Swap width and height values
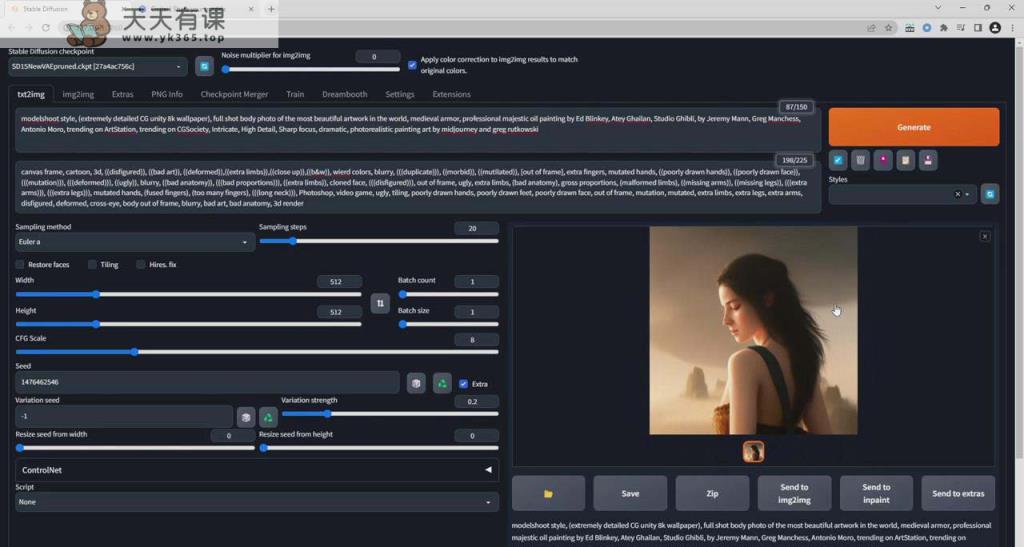 click(x=380, y=304)
